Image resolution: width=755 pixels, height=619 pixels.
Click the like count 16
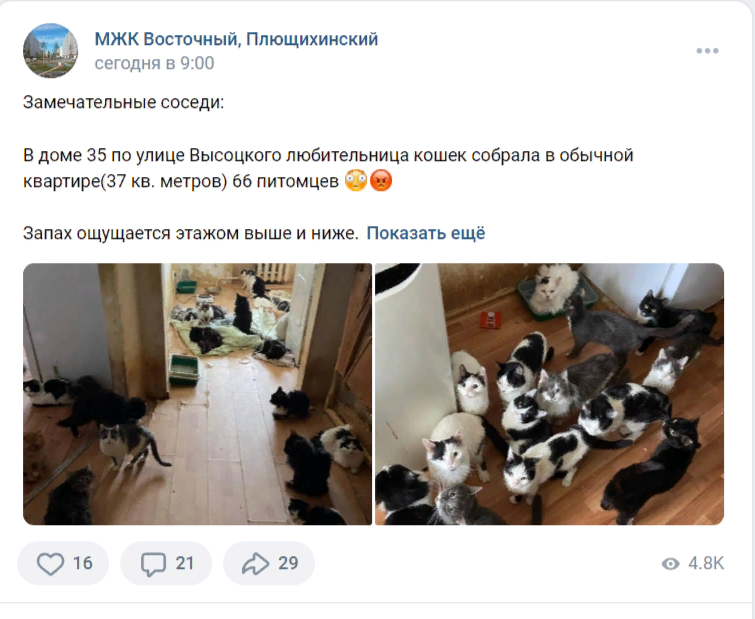tap(83, 563)
